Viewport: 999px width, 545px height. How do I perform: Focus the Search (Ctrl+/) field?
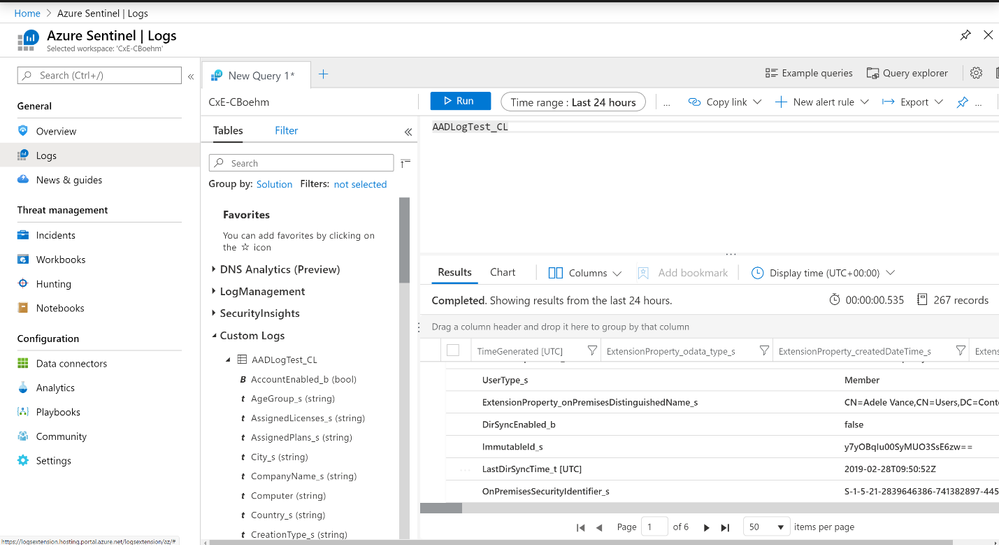click(x=99, y=75)
